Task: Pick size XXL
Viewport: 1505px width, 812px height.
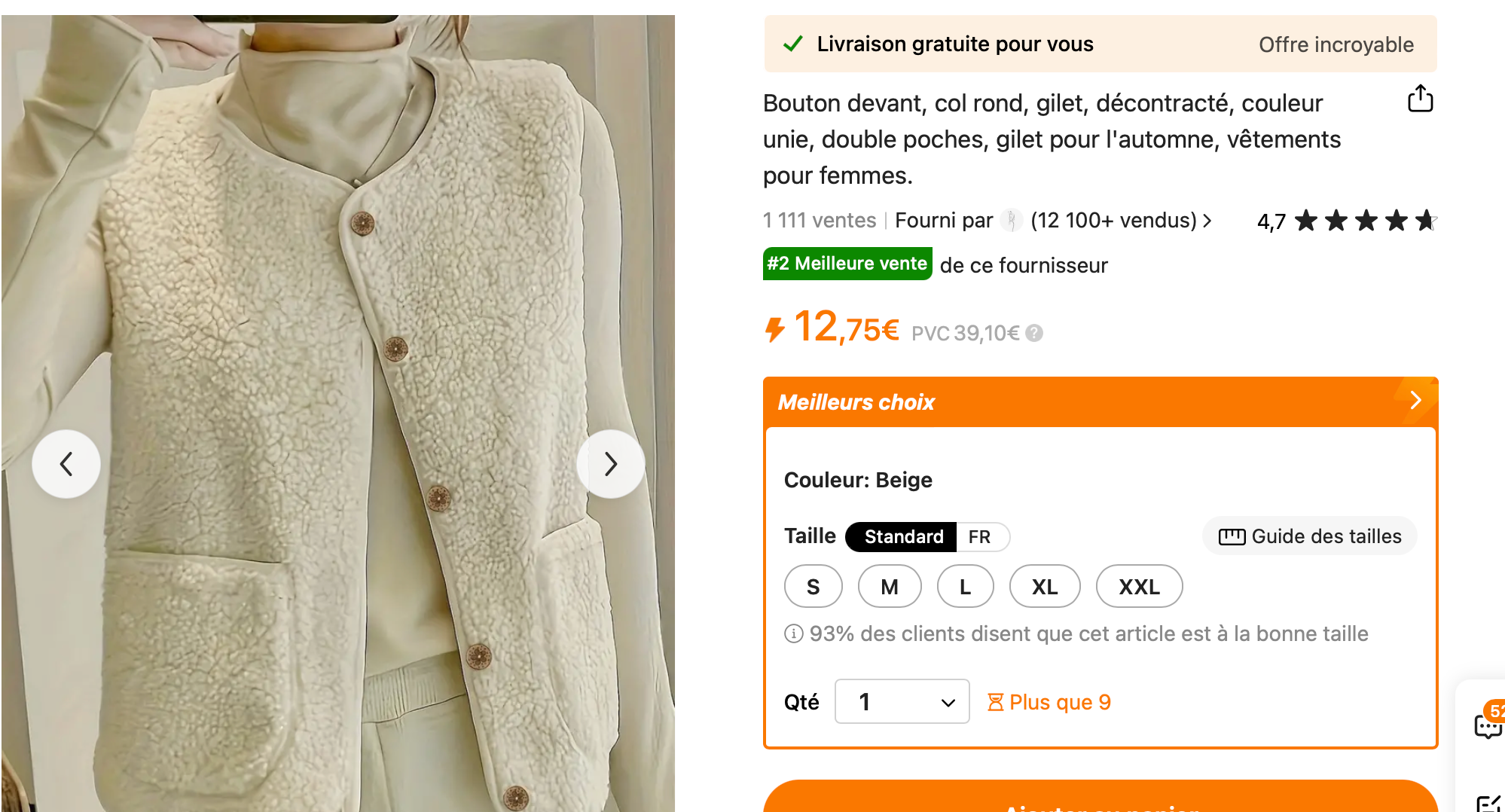Action: click(x=1139, y=587)
